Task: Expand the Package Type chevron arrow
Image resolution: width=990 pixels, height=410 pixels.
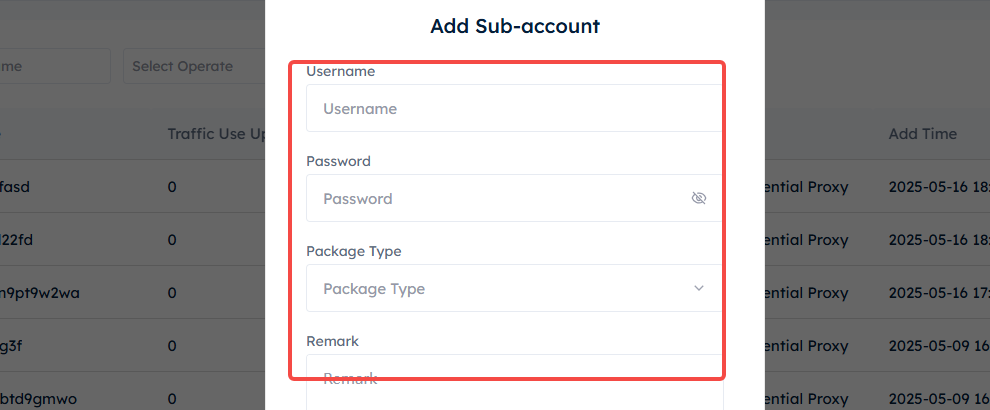Action: tap(698, 288)
